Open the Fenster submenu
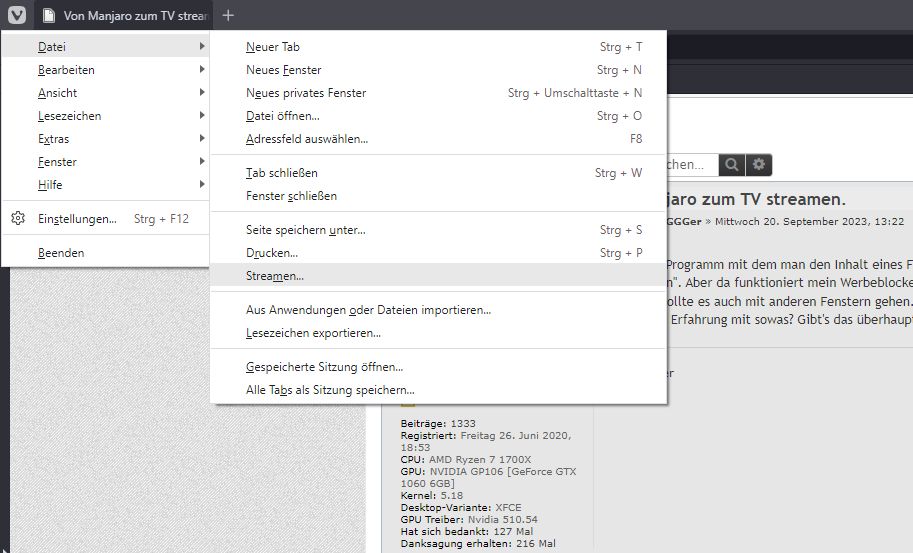 click(x=57, y=162)
